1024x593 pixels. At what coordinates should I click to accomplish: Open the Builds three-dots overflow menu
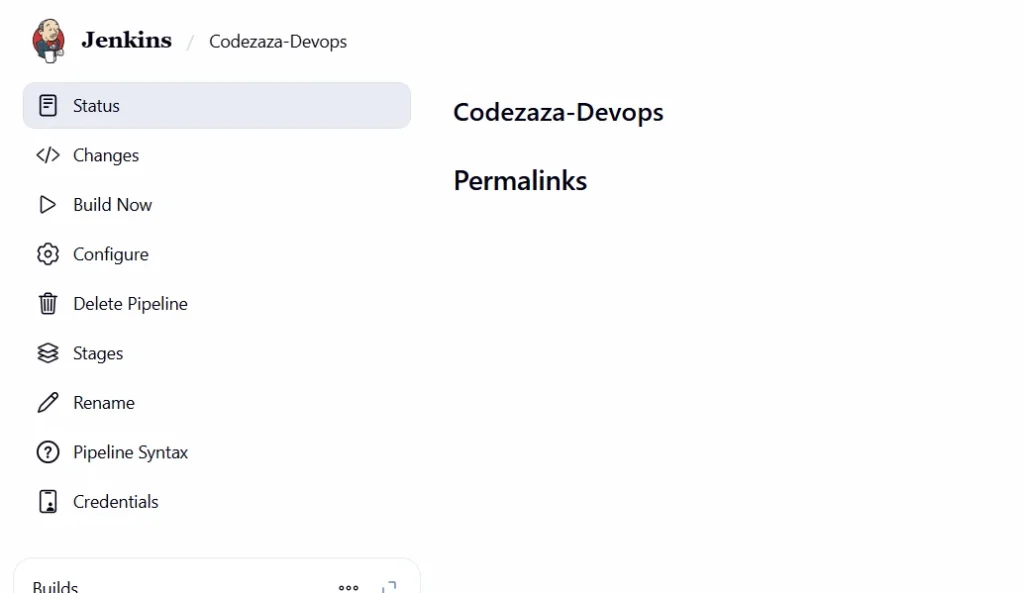(x=348, y=587)
